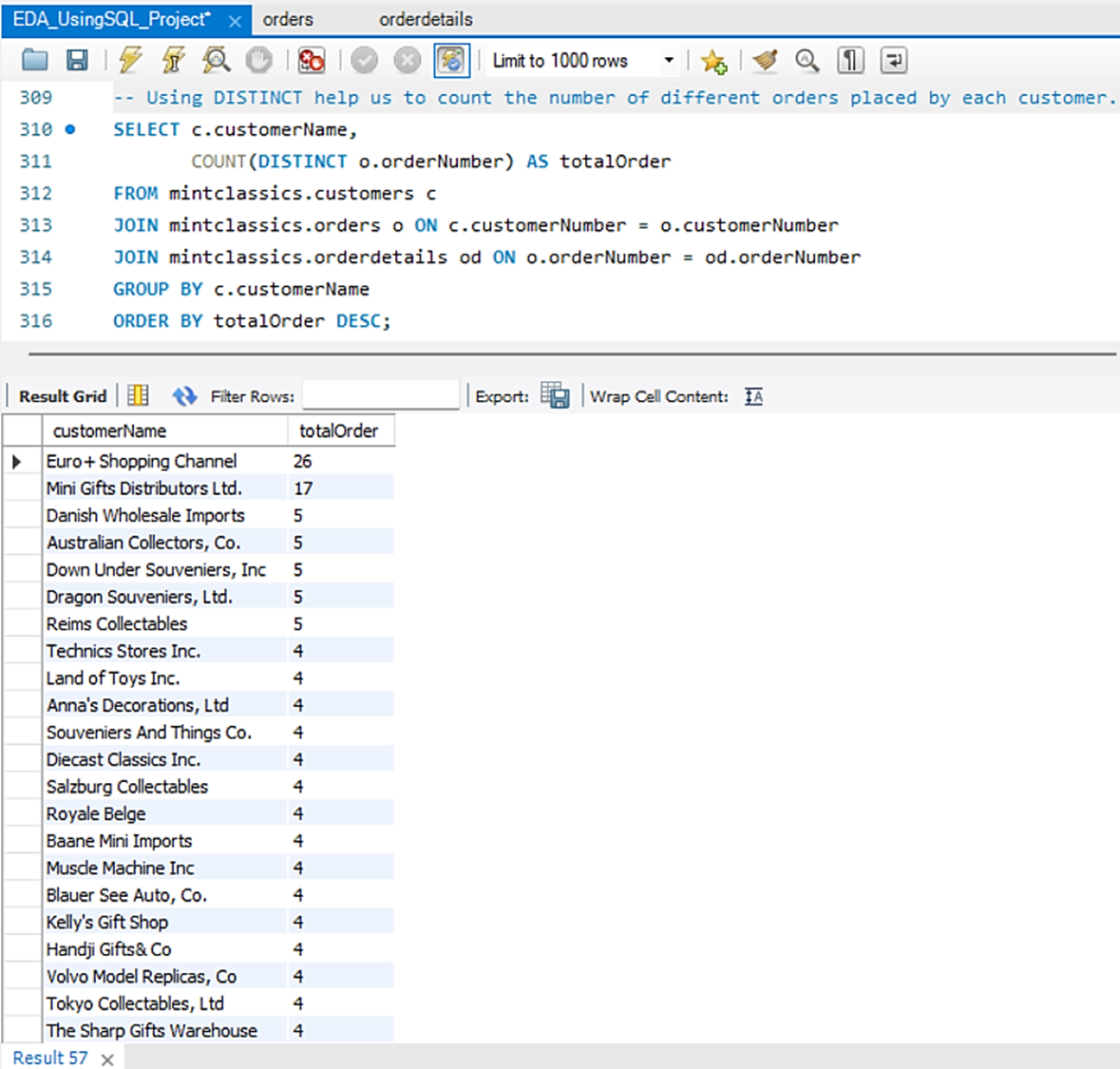Open a SQL script file folder icon
This screenshot has height=1069, width=1120.
click(x=34, y=60)
